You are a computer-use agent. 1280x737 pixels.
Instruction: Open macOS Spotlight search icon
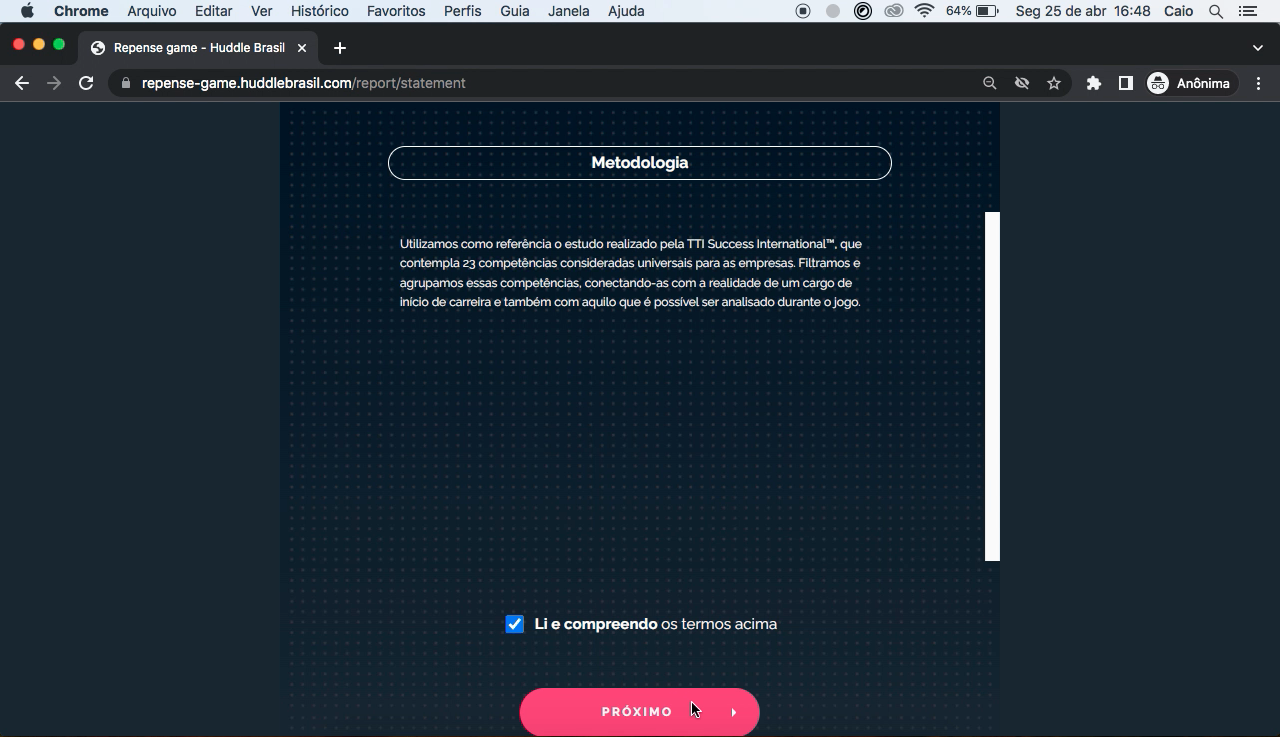1215,11
